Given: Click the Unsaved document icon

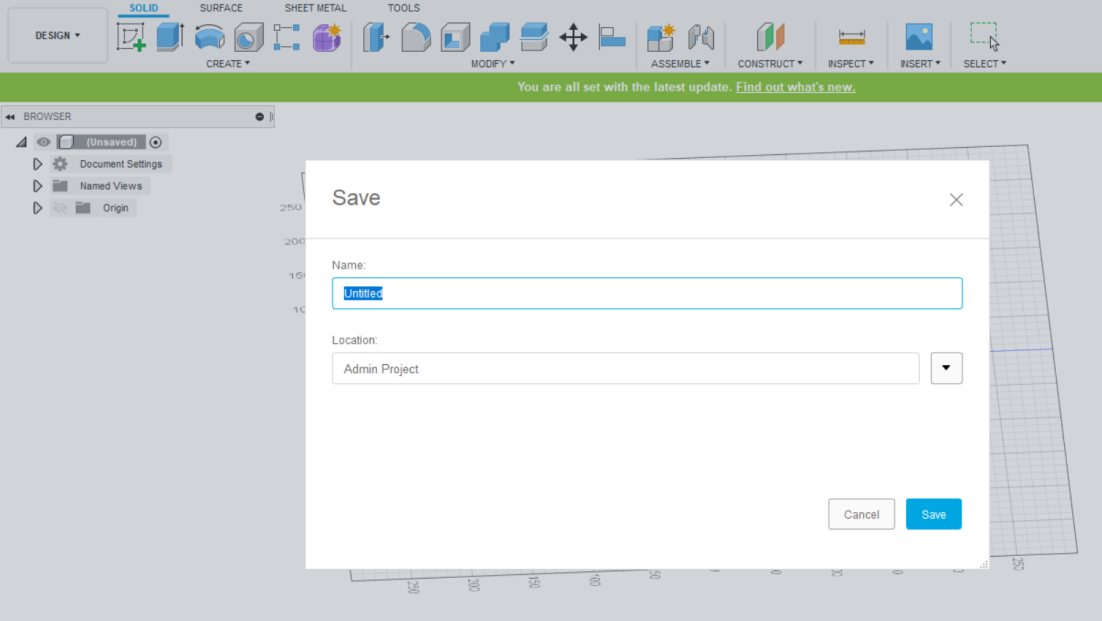Looking at the screenshot, I should point(66,142).
